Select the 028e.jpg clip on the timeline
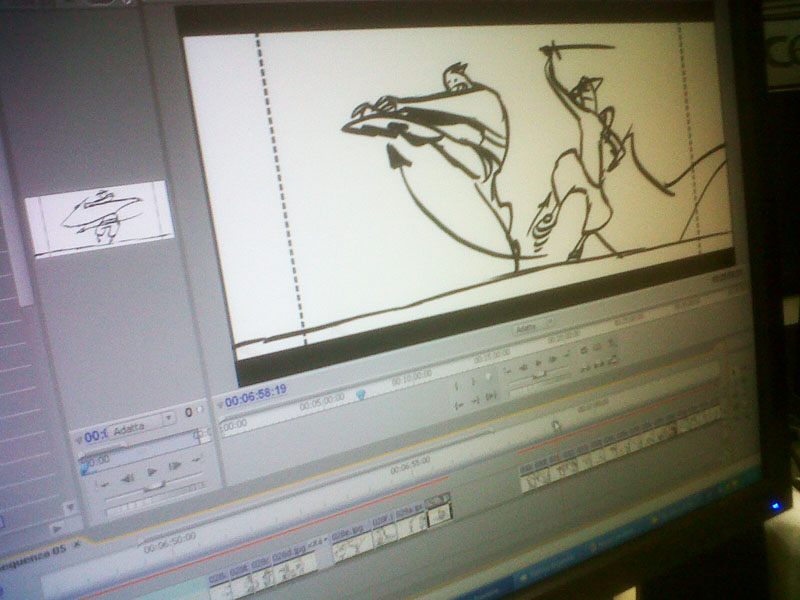Image resolution: width=800 pixels, height=600 pixels. [x=352, y=543]
